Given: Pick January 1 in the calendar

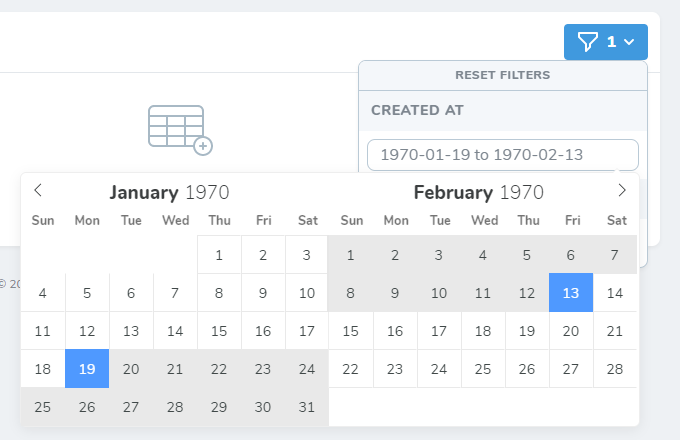Looking at the screenshot, I should (x=219, y=255).
